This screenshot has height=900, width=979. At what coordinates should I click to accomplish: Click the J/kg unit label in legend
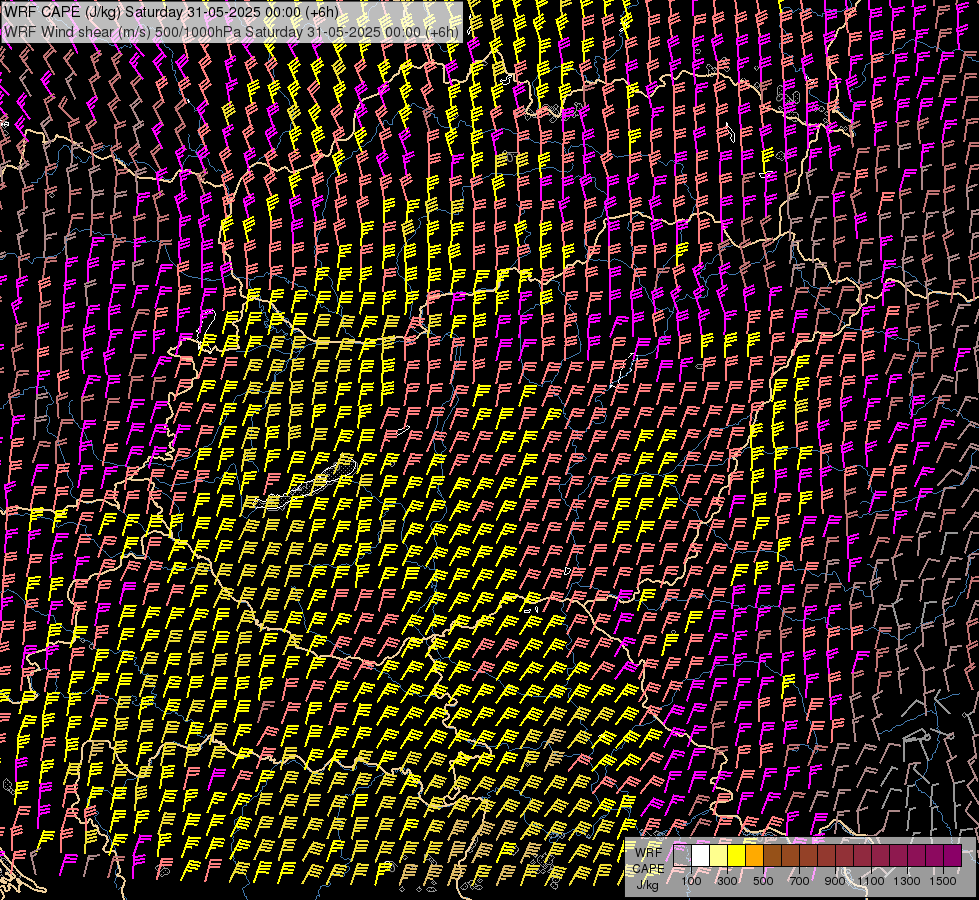648,885
